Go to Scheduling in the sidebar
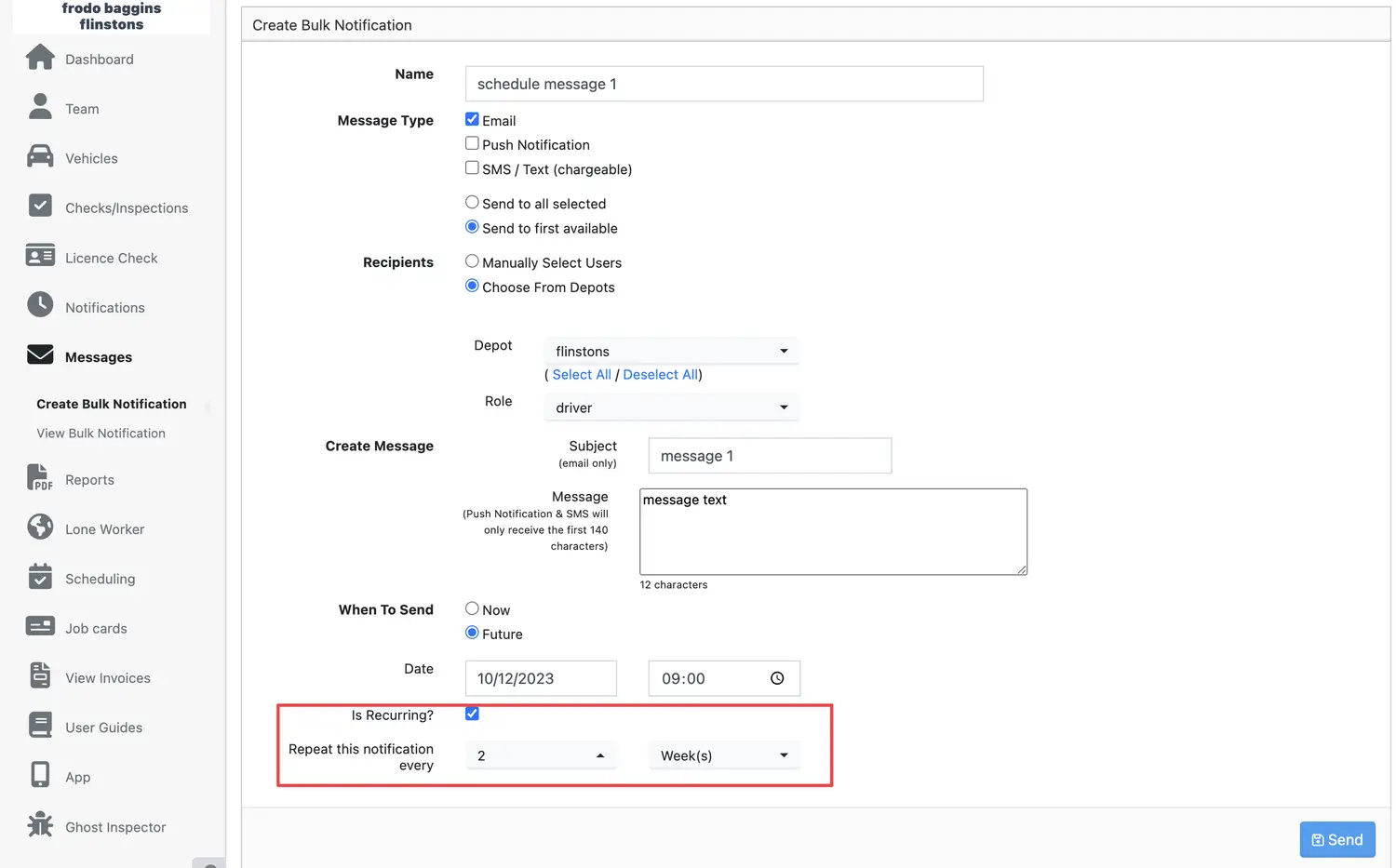Viewport: 1396px width, 868px height. point(100,579)
